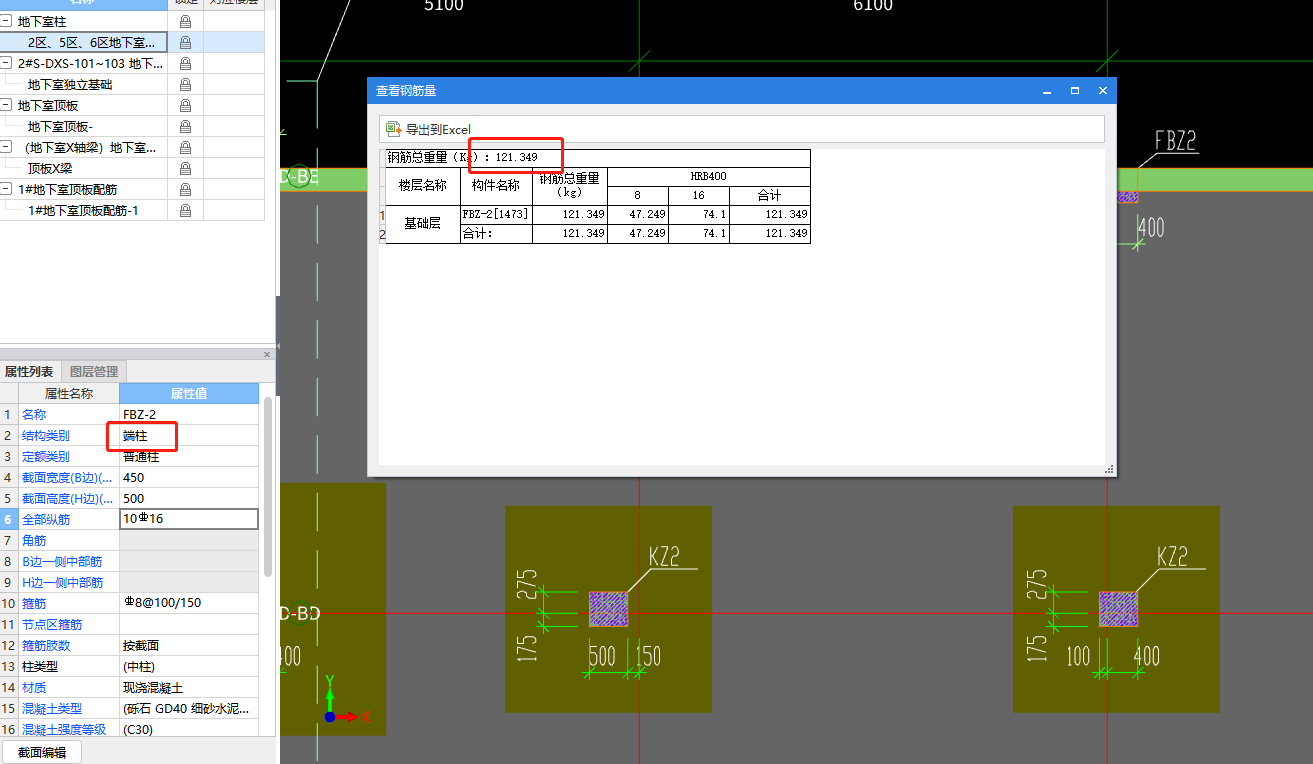Close the property panel with X icon
Image resolution: width=1313 pixels, height=764 pixels.
[x=267, y=354]
